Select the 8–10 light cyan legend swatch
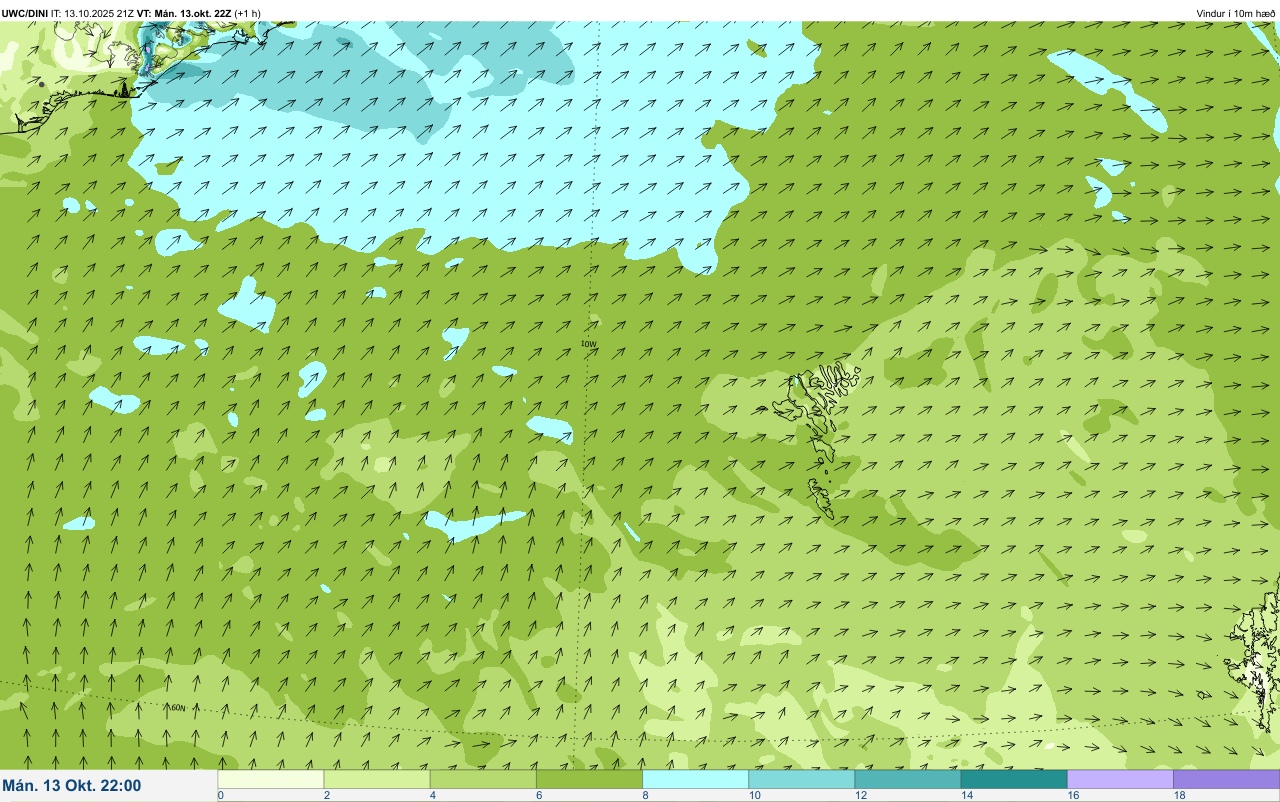 (695, 779)
